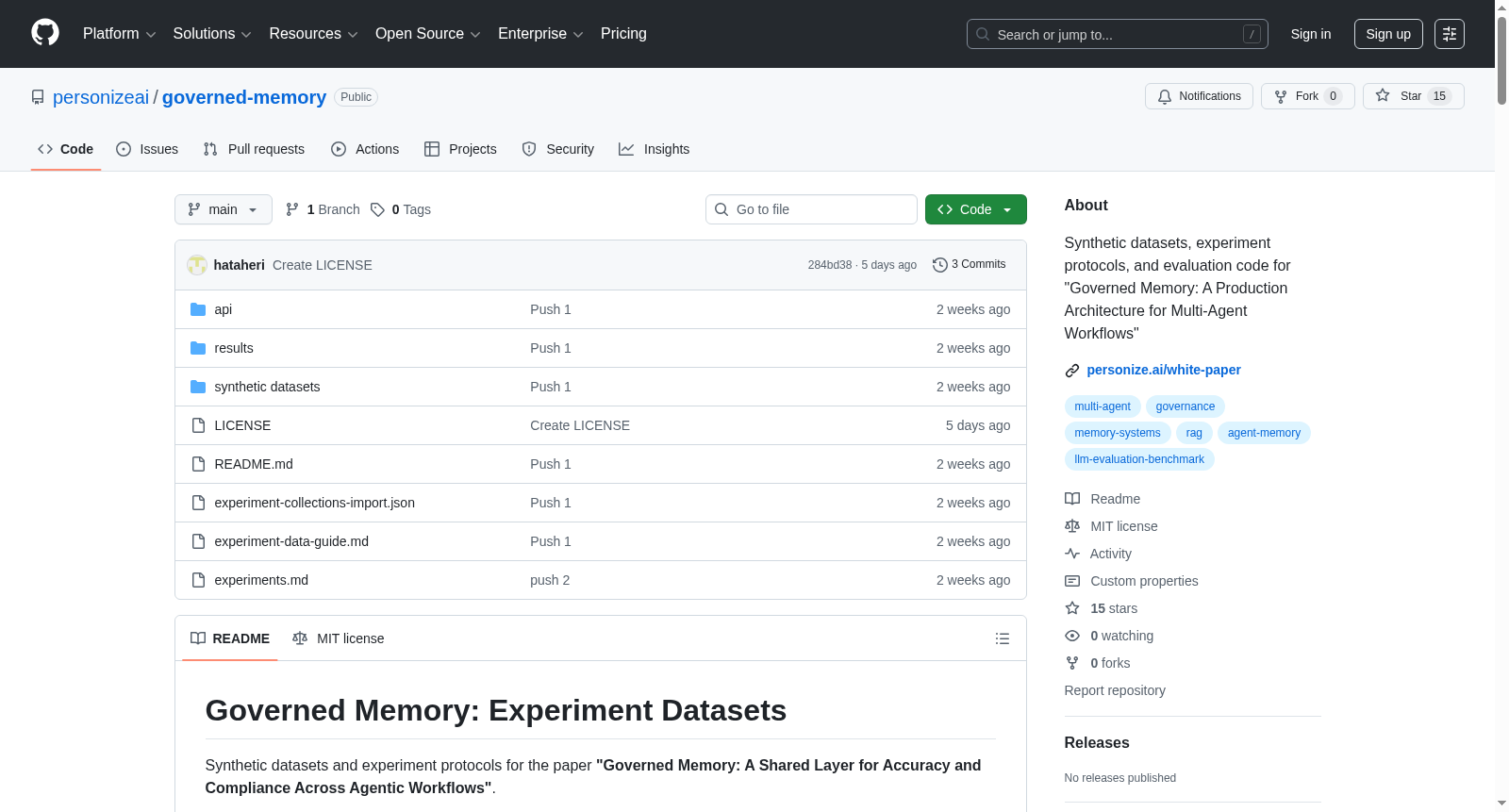Click the fork icon beside 0 forks

click(1072, 663)
